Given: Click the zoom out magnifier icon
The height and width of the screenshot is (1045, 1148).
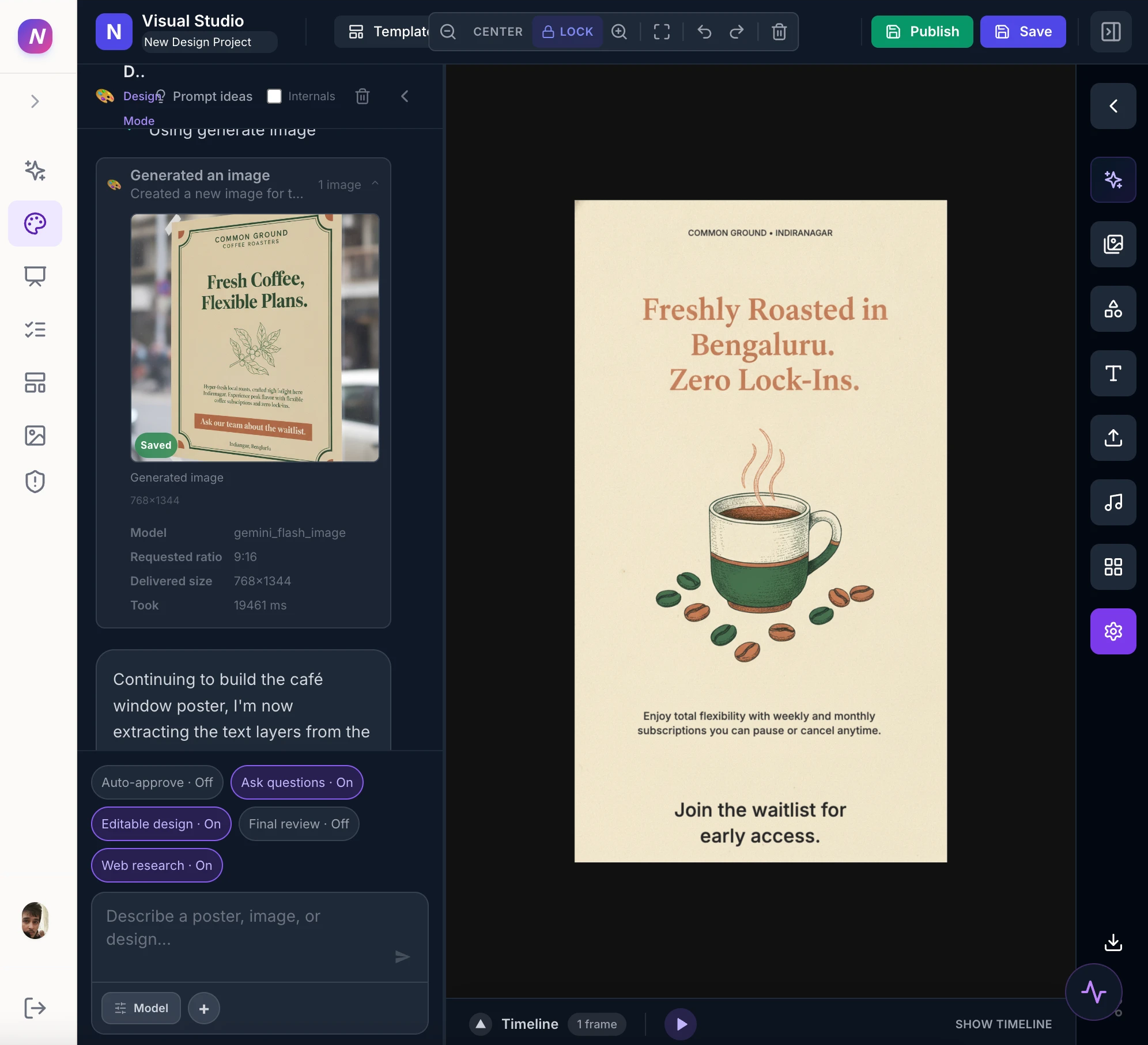Looking at the screenshot, I should click(x=448, y=32).
